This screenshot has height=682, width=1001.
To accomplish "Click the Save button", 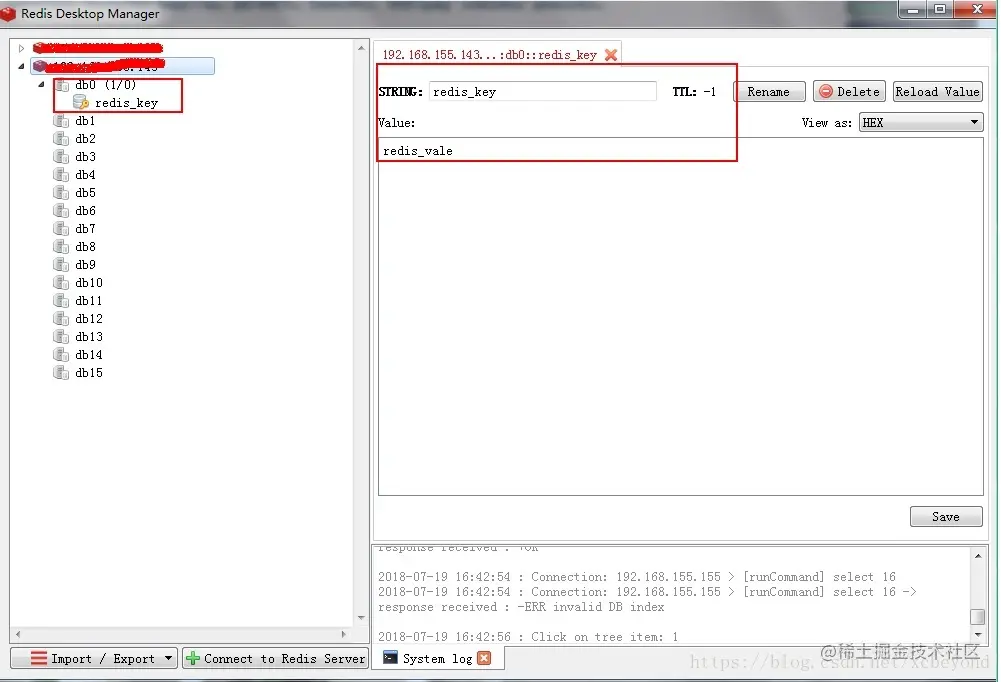I will pos(946,517).
